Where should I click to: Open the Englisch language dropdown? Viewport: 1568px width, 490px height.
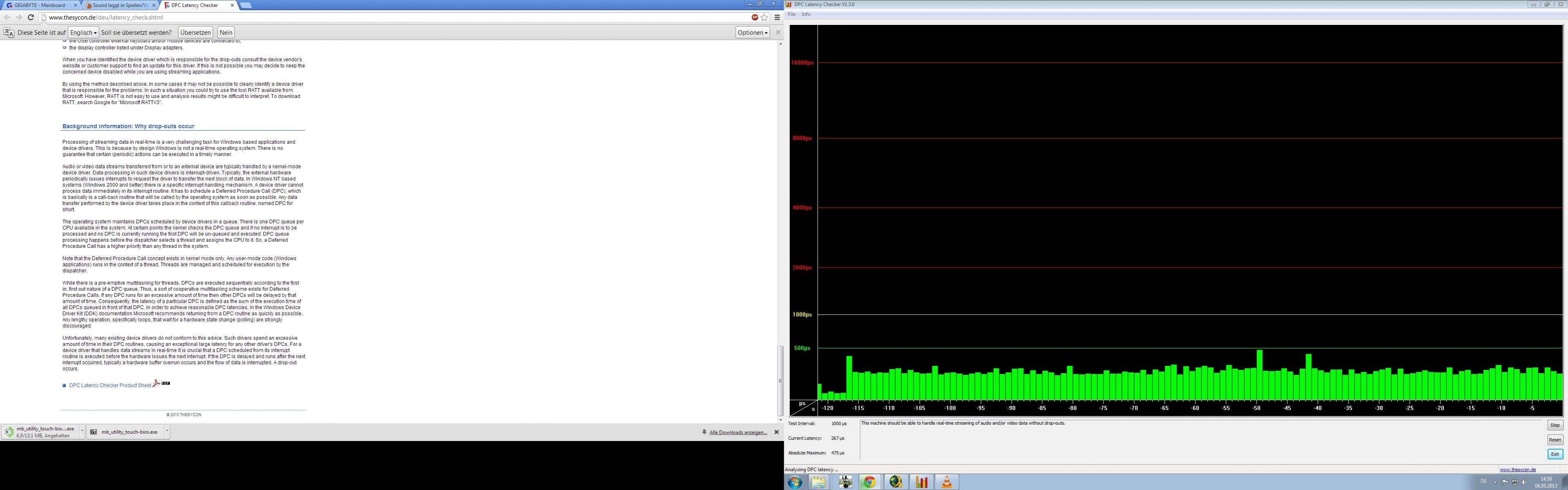(83, 33)
